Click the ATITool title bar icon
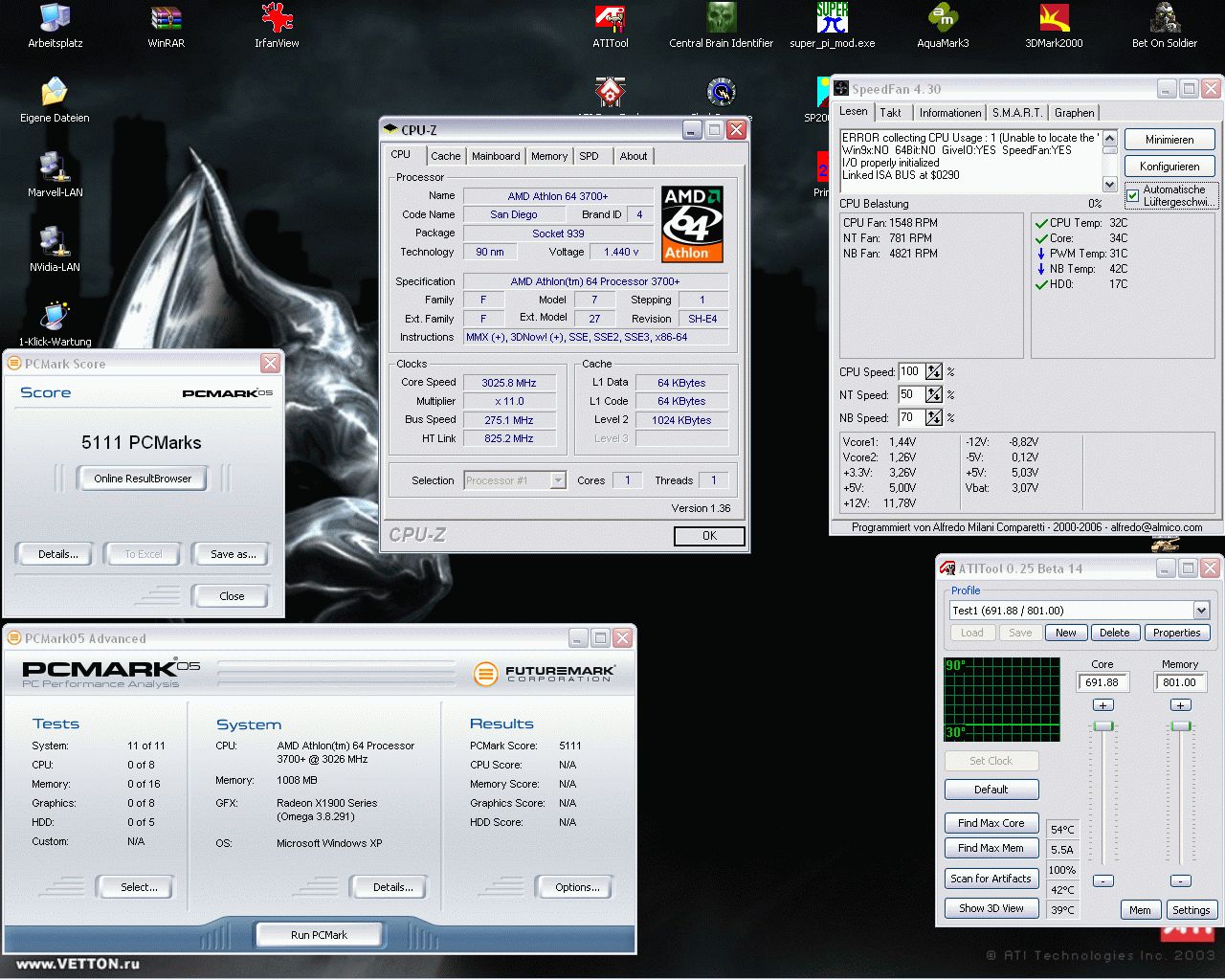The image size is (1225, 980). point(947,568)
